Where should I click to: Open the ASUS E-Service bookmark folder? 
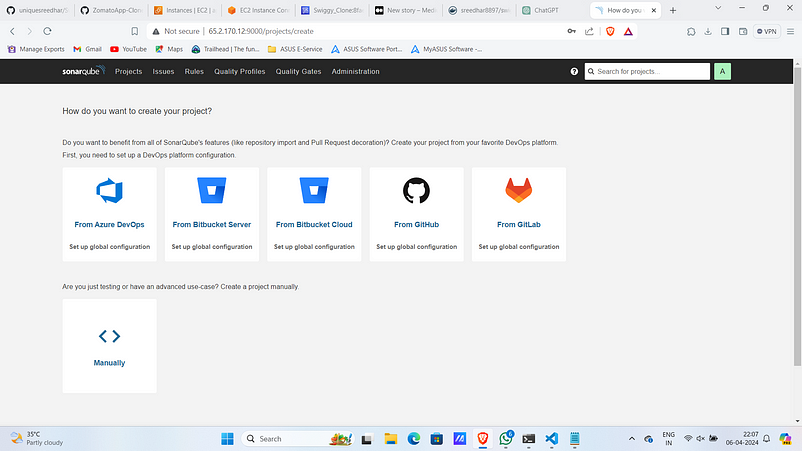295,49
